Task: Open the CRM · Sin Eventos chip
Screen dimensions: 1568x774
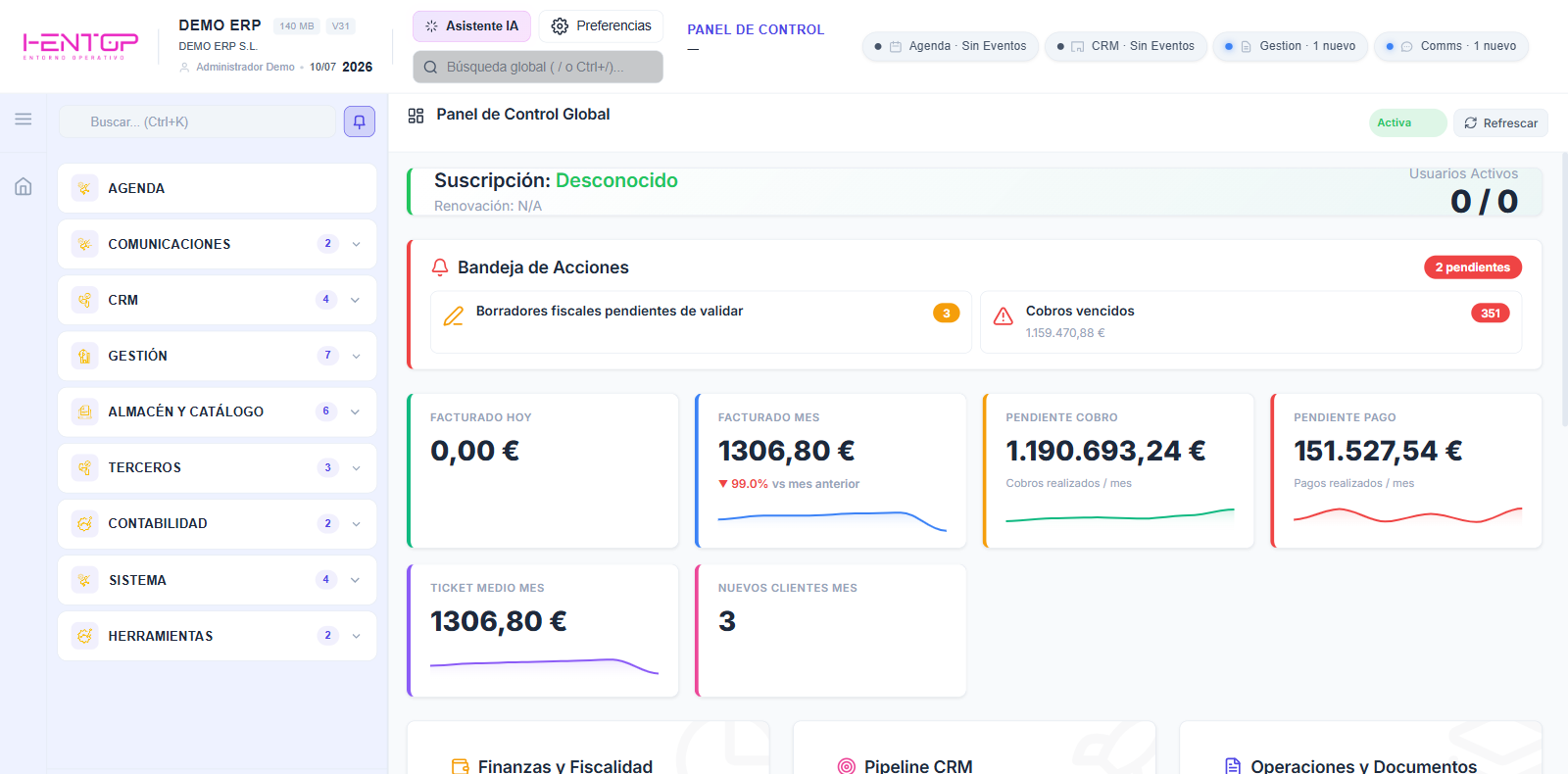Action: 1125,46
